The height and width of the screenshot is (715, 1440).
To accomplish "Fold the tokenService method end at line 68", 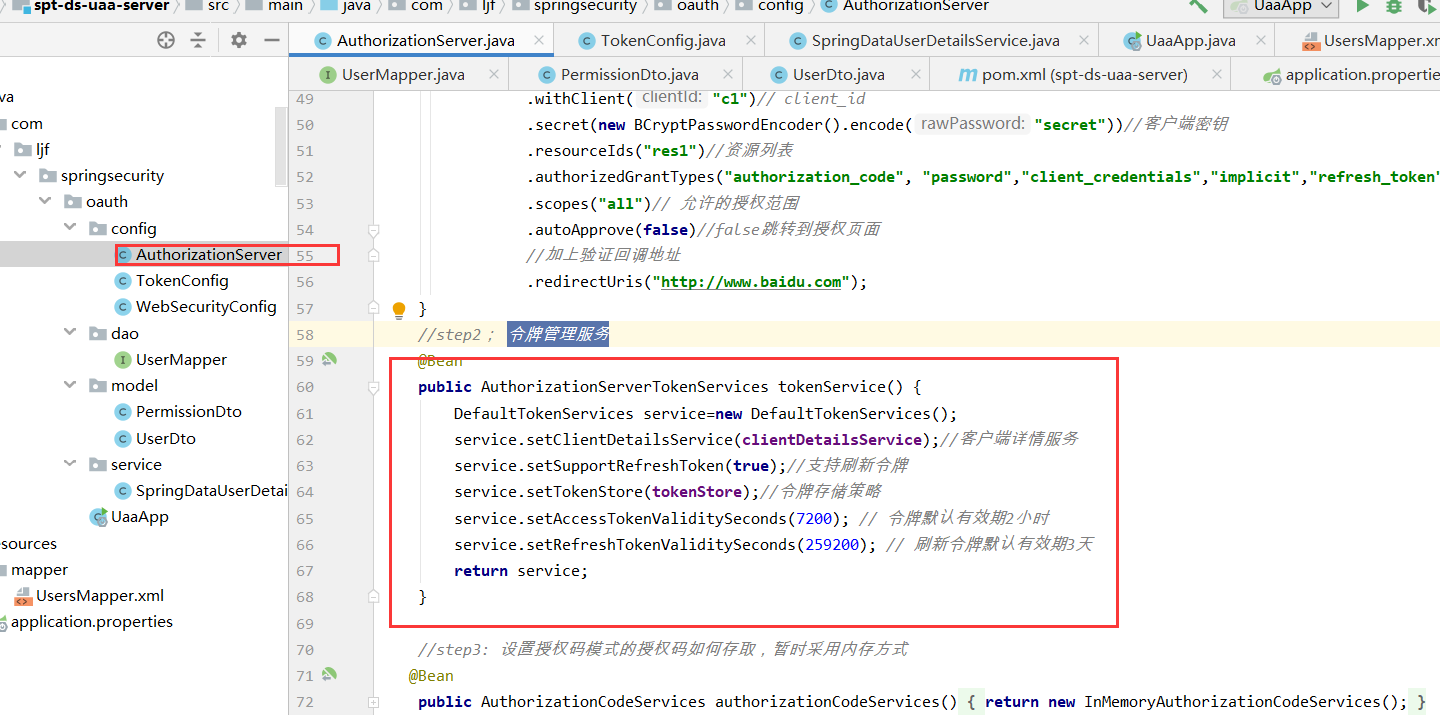I will [x=373, y=597].
